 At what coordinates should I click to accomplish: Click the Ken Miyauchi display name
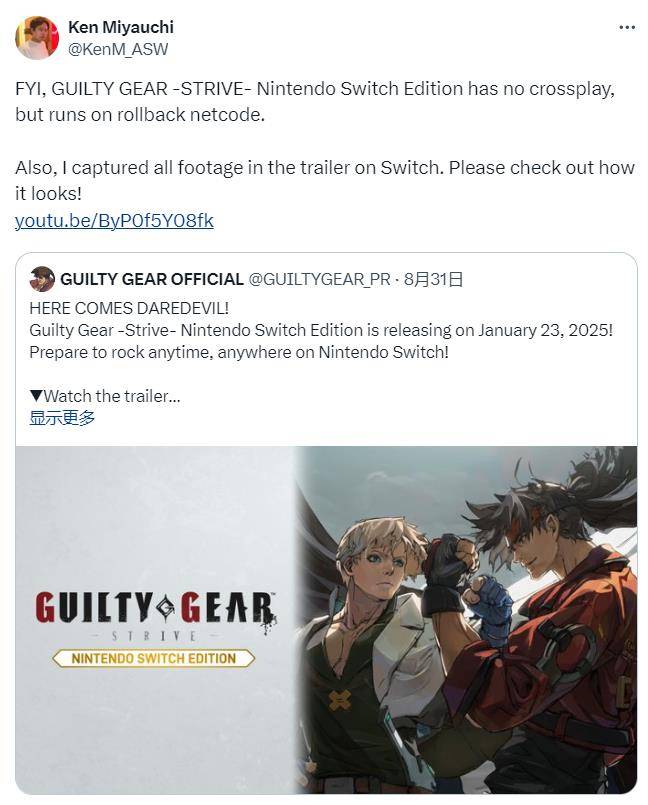[121, 27]
